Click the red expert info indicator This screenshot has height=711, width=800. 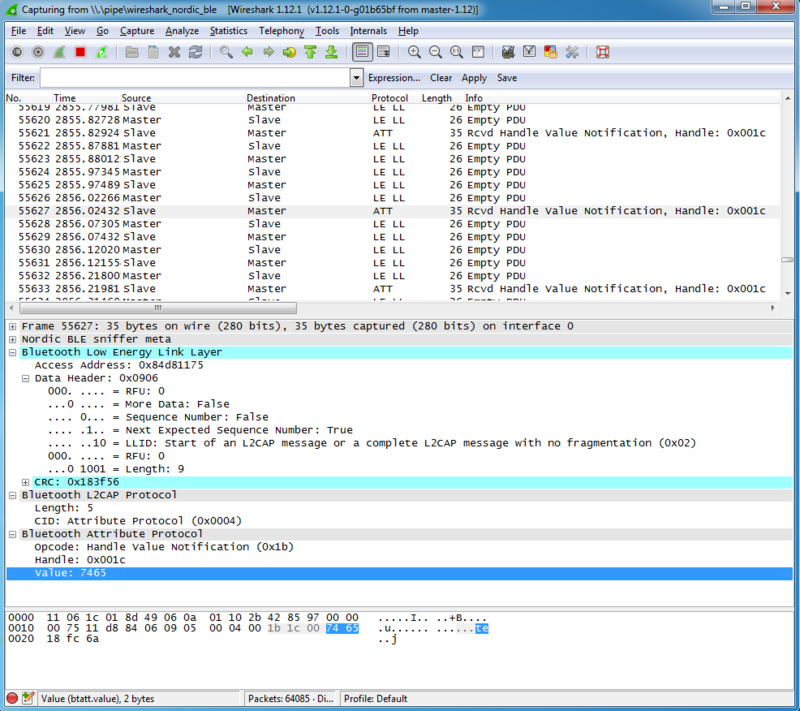click(x=12, y=697)
